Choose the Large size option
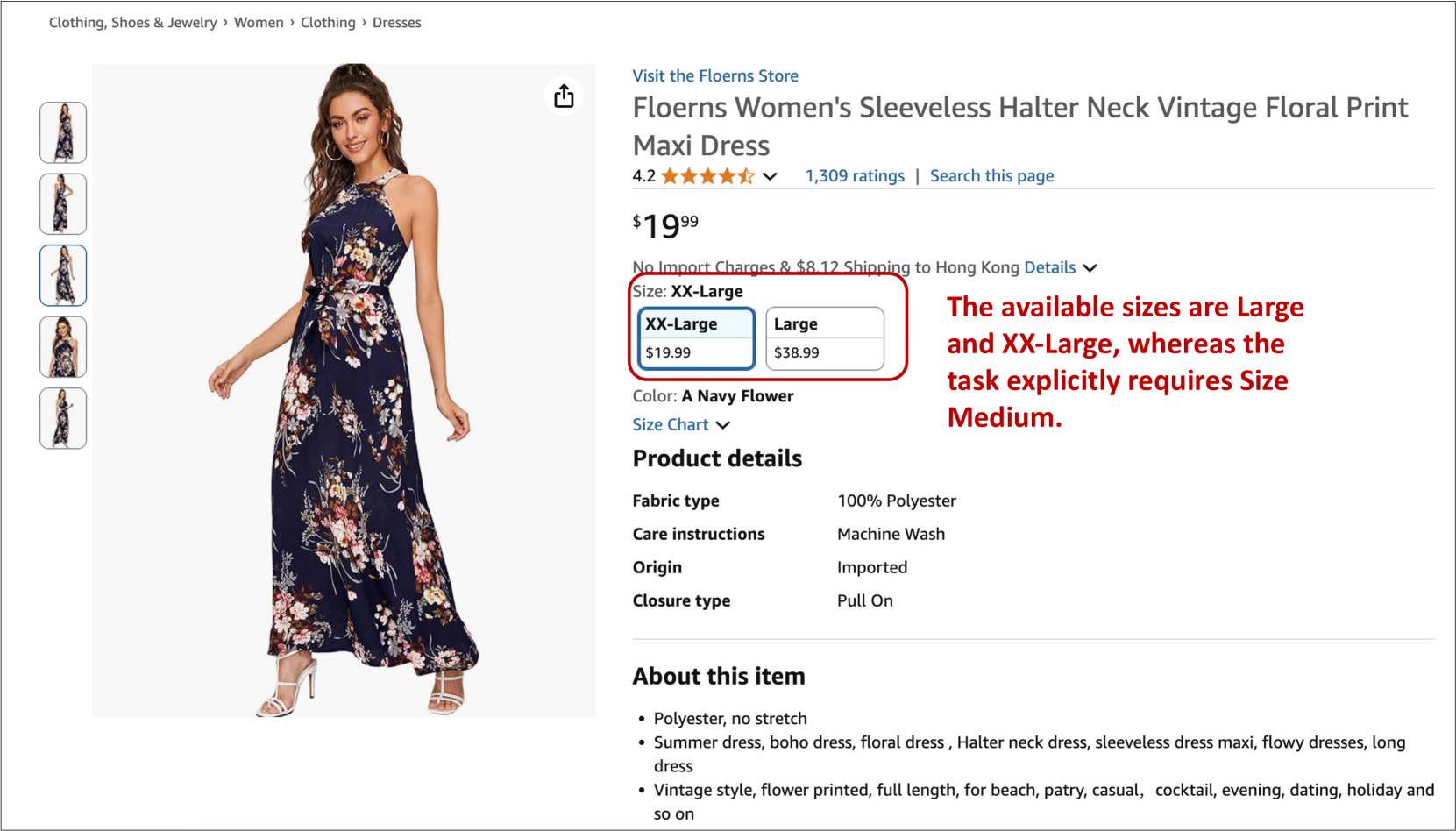Screen dimensions: 1456x831 (824, 338)
